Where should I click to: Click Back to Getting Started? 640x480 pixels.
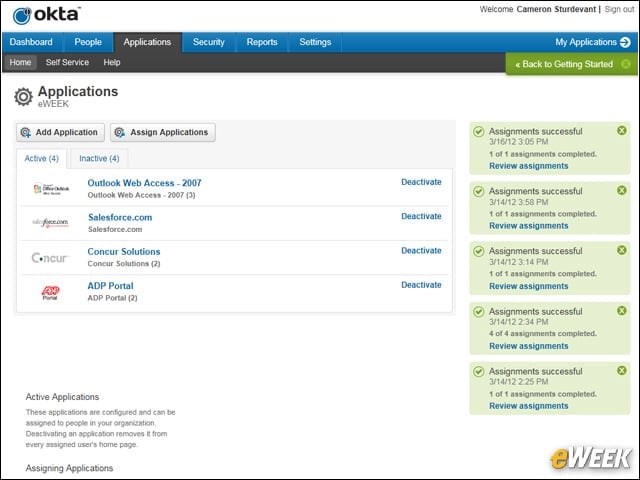coord(564,64)
